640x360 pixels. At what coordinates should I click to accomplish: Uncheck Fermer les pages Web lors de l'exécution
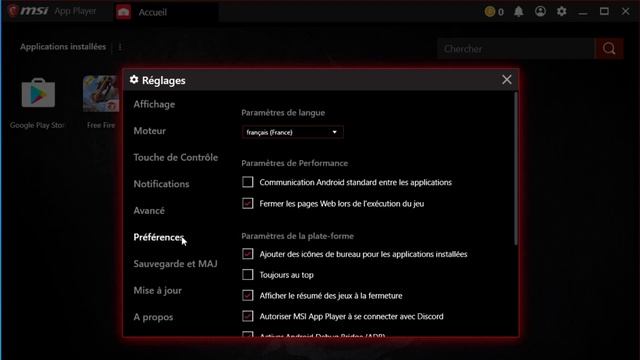(x=247, y=203)
